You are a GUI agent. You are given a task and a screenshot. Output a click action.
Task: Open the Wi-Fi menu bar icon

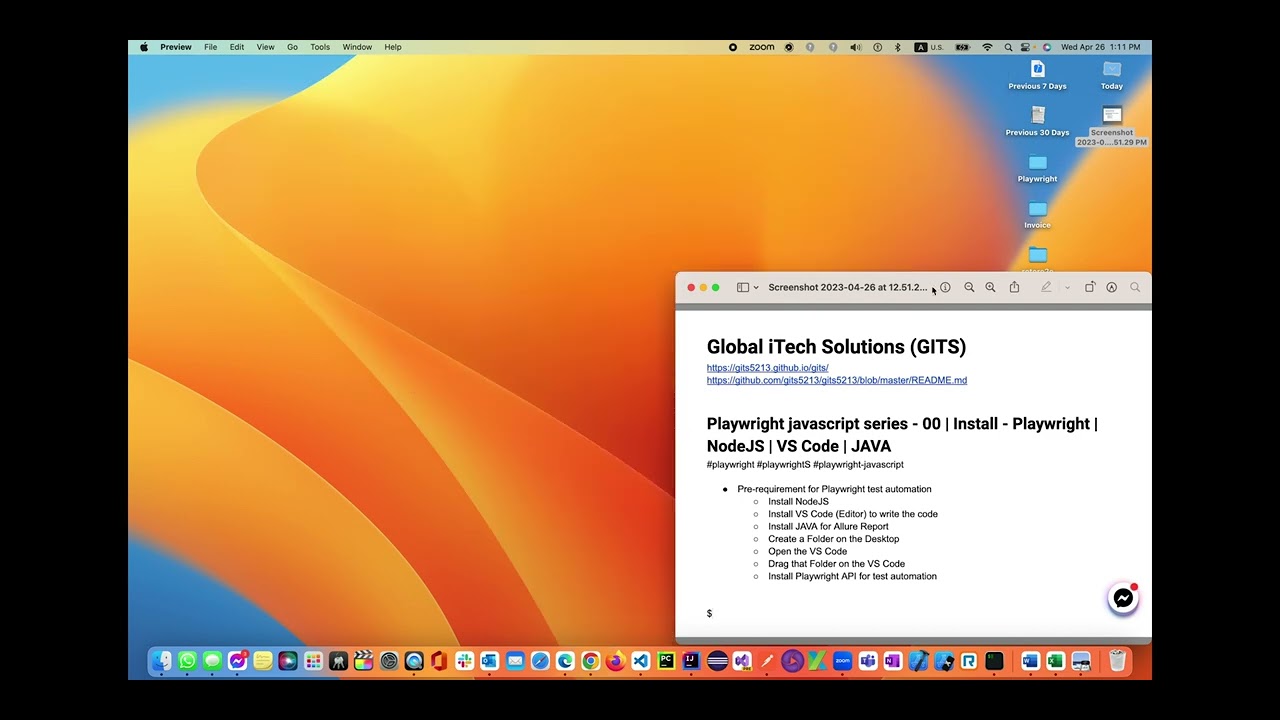987,47
